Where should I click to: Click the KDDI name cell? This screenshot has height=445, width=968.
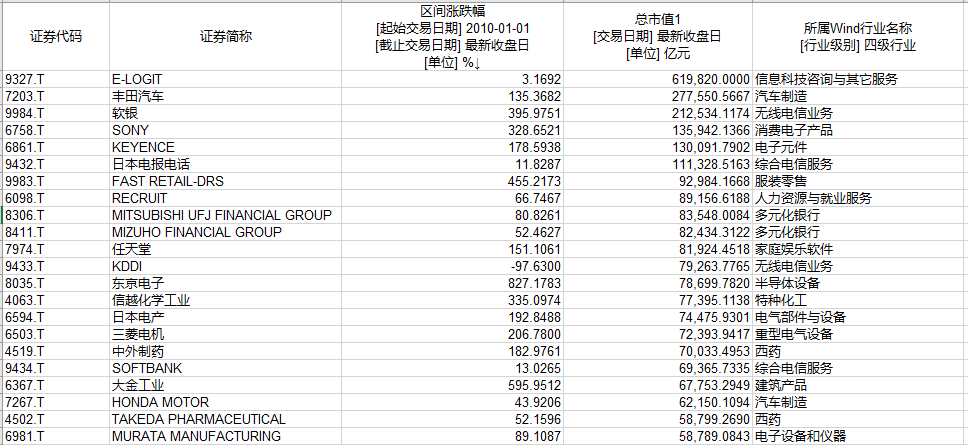click(x=226, y=267)
